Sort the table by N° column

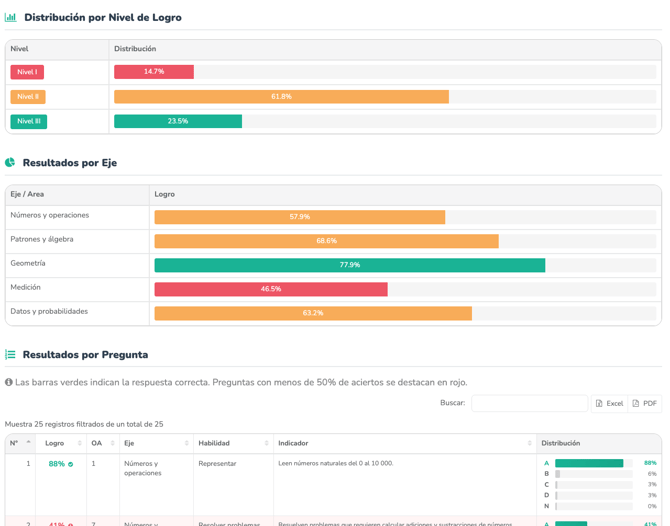tap(20, 443)
